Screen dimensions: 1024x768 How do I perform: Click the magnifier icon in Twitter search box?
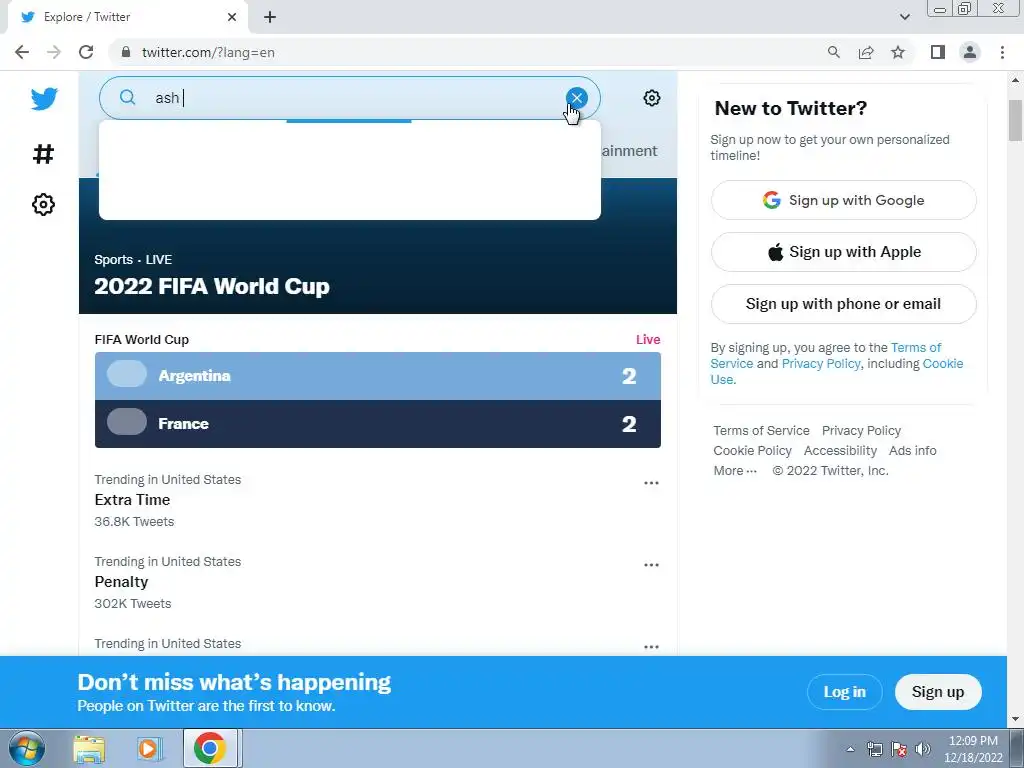127,98
